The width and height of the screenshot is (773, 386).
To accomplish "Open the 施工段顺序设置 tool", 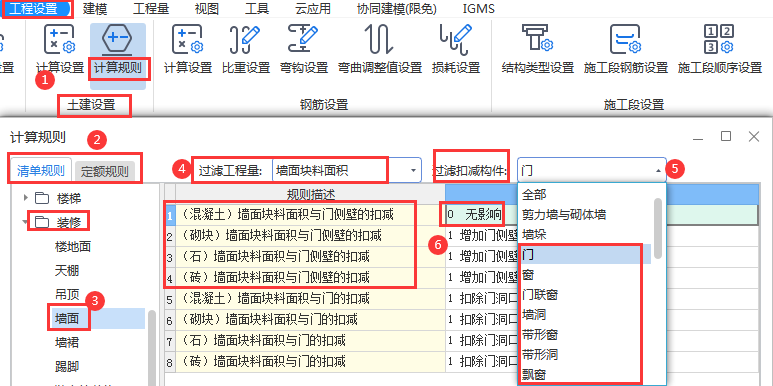I will pos(720,50).
